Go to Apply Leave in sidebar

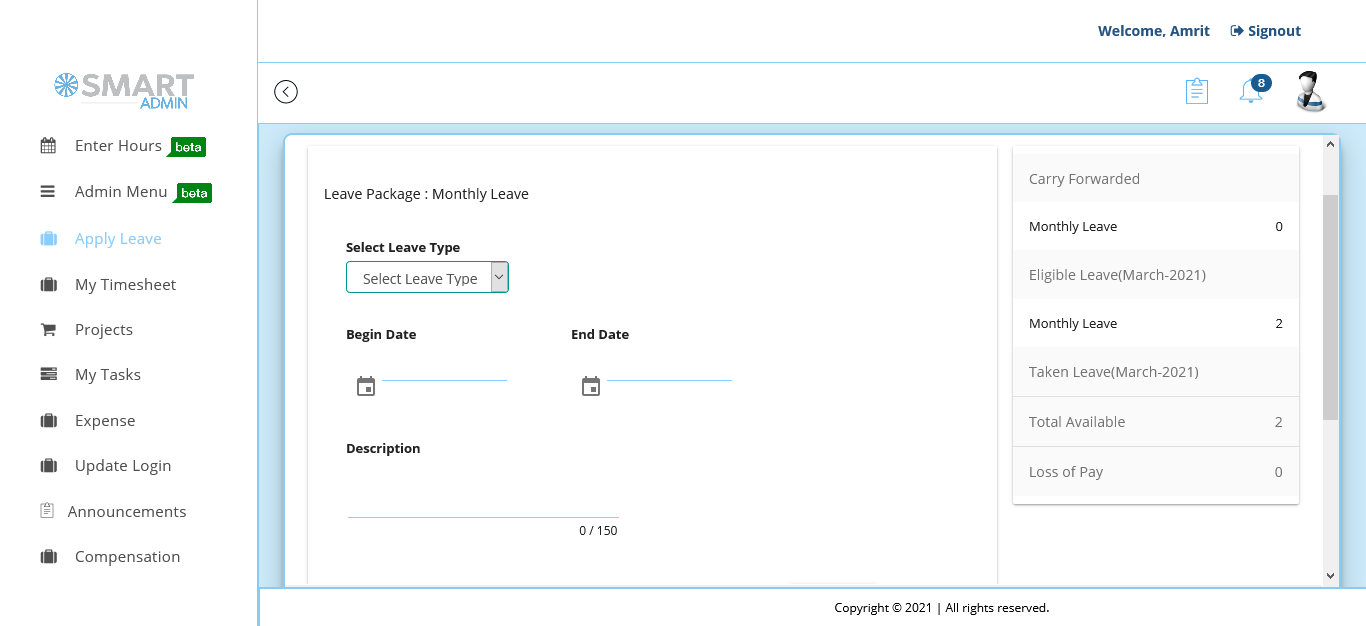(x=118, y=239)
